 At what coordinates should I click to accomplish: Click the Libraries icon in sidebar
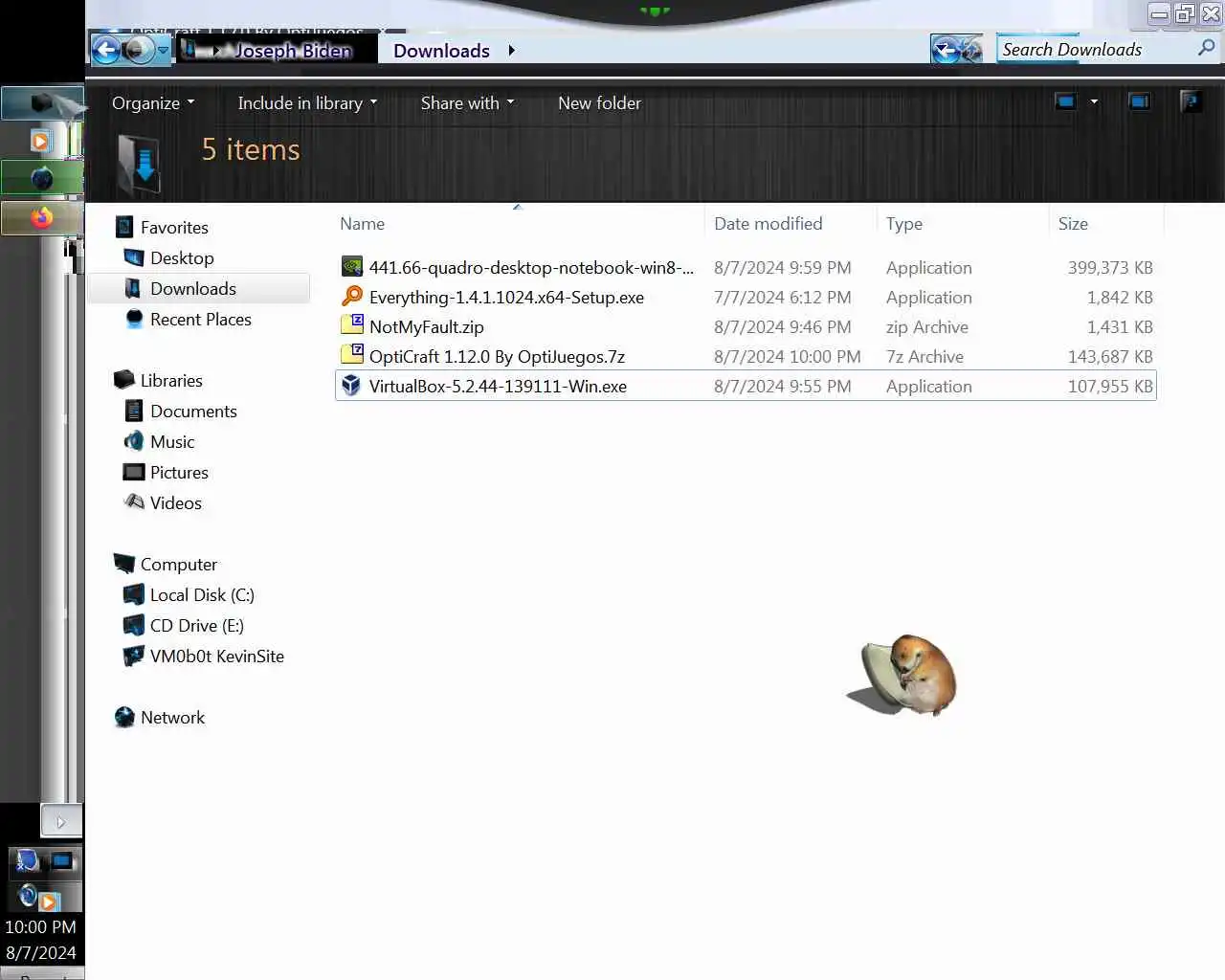click(x=124, y=380)
